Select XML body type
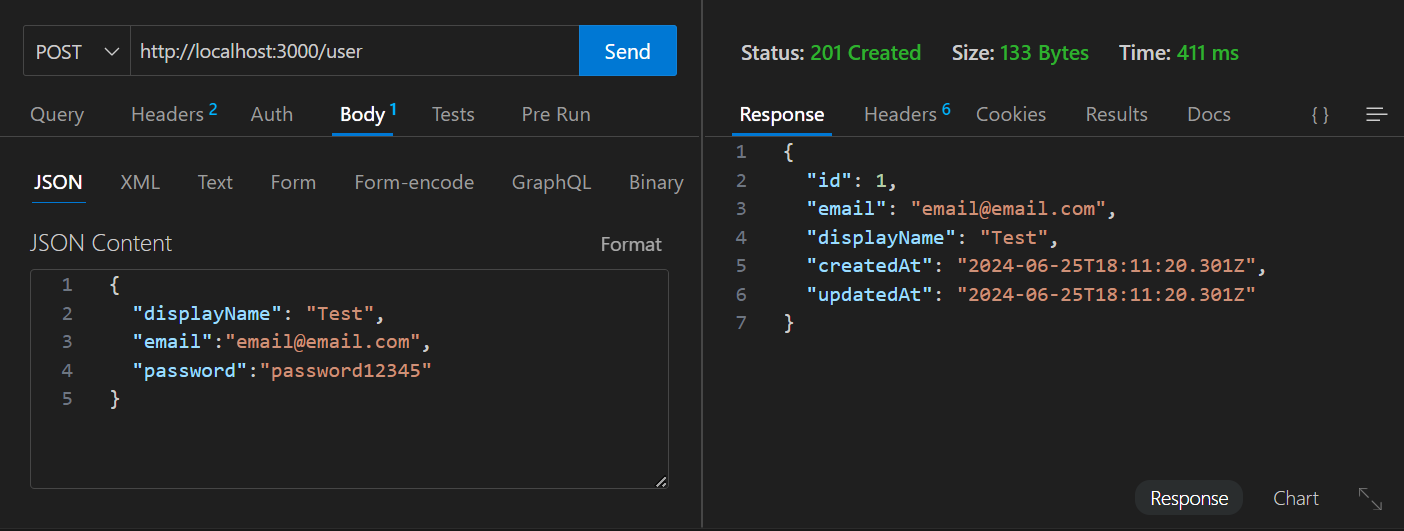The width and height of the screenshot is (1404, 531). pyautogui.click(x=140, y=182)
